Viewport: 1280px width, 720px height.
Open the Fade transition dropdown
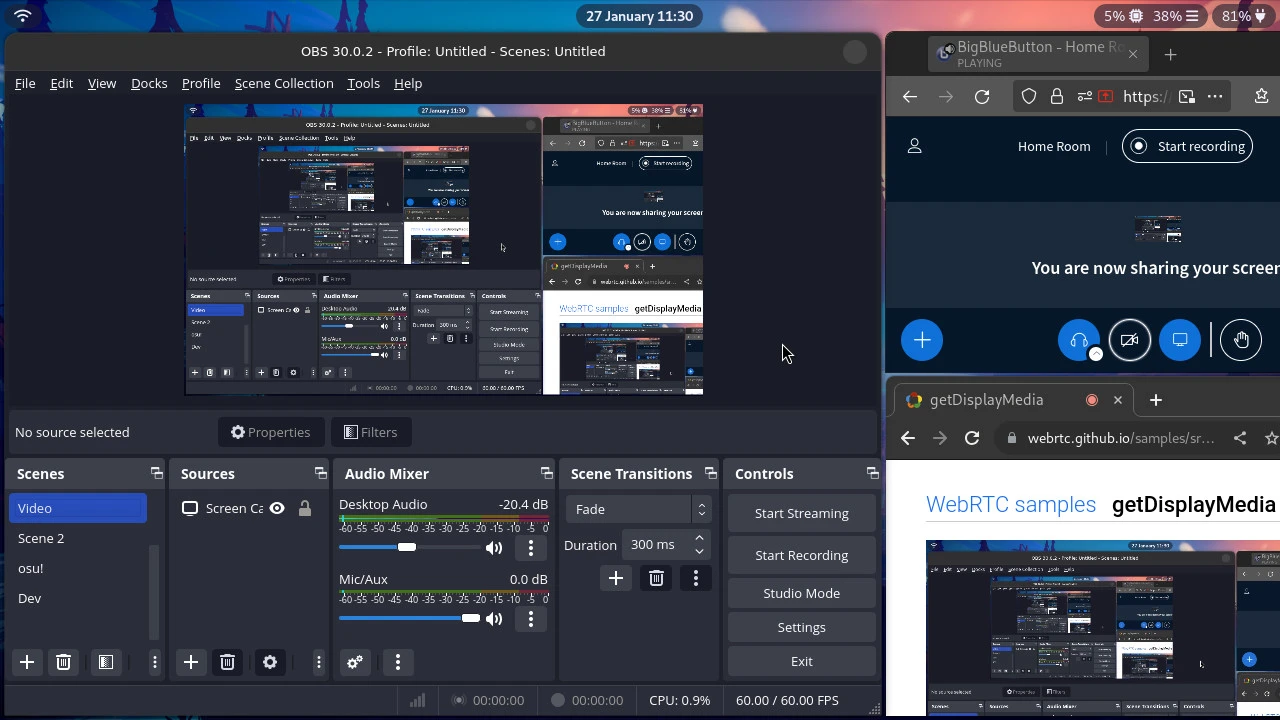tap(638, 509)
